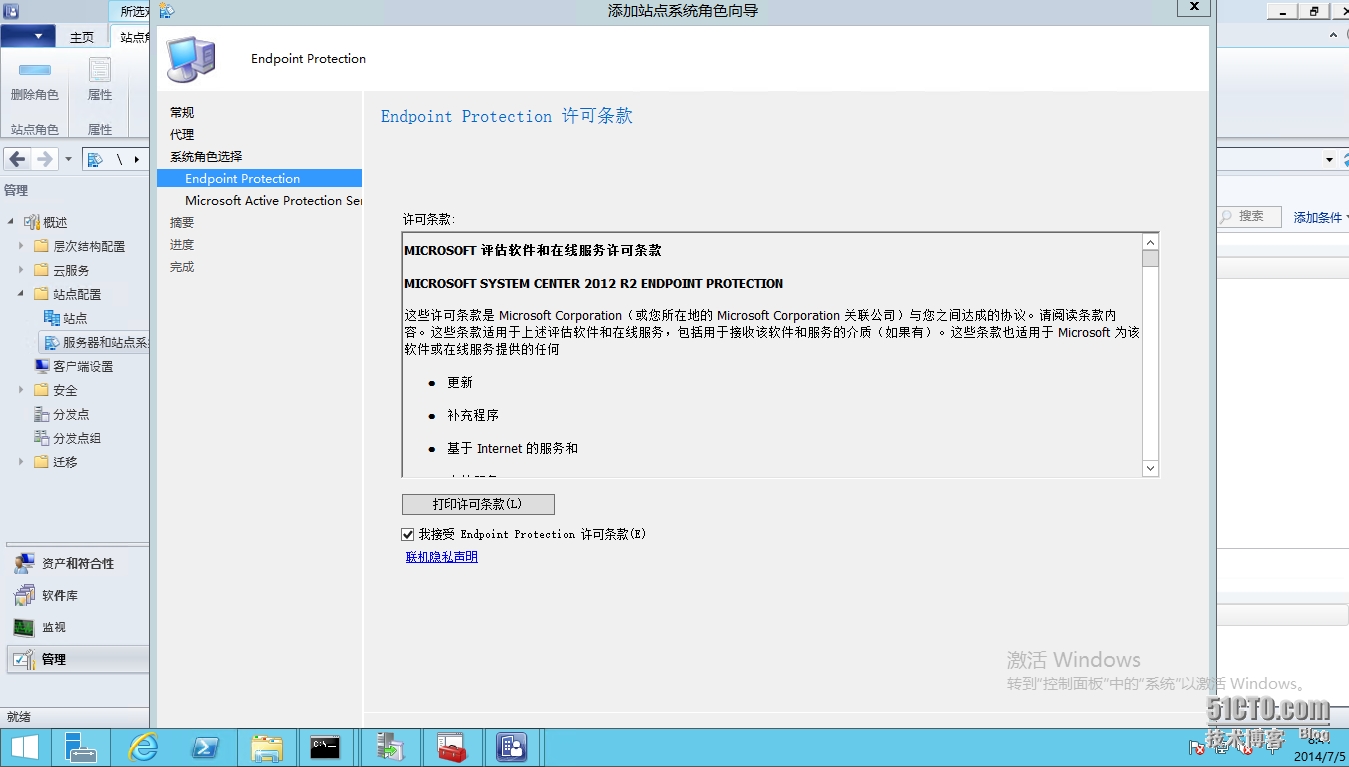Expand the breadcrumb path arrow
This screenshot has width=1349, height=767.
(137, 160)
